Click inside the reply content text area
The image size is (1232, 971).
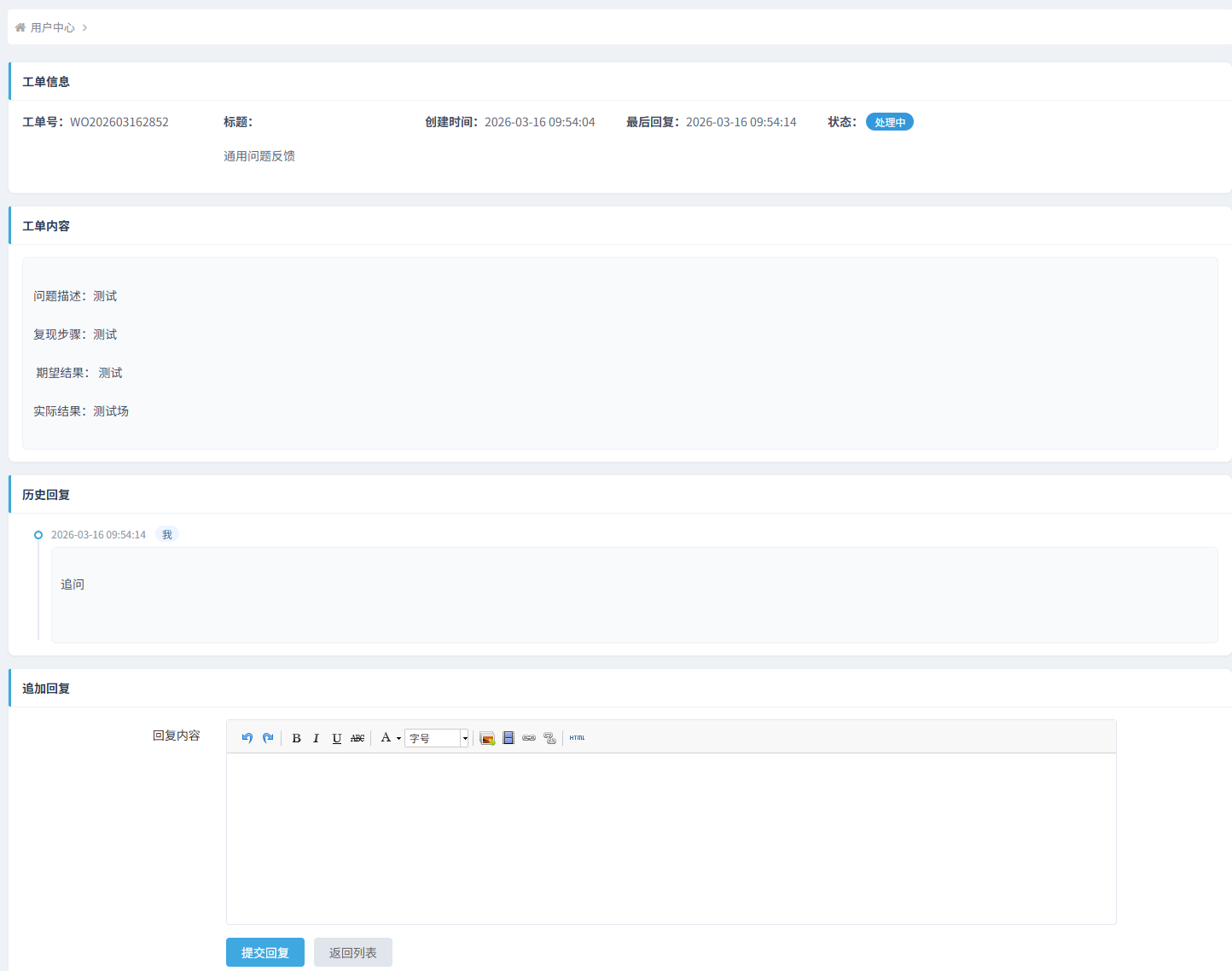tap(671, 838)
